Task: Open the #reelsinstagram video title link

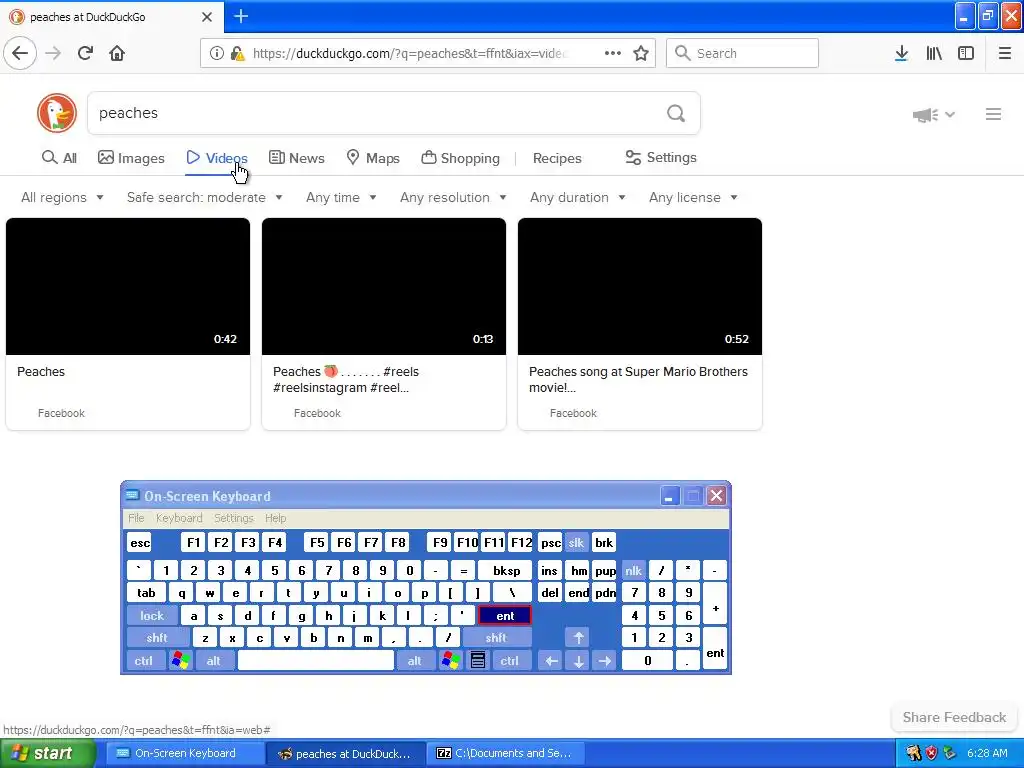Action: 345,379
